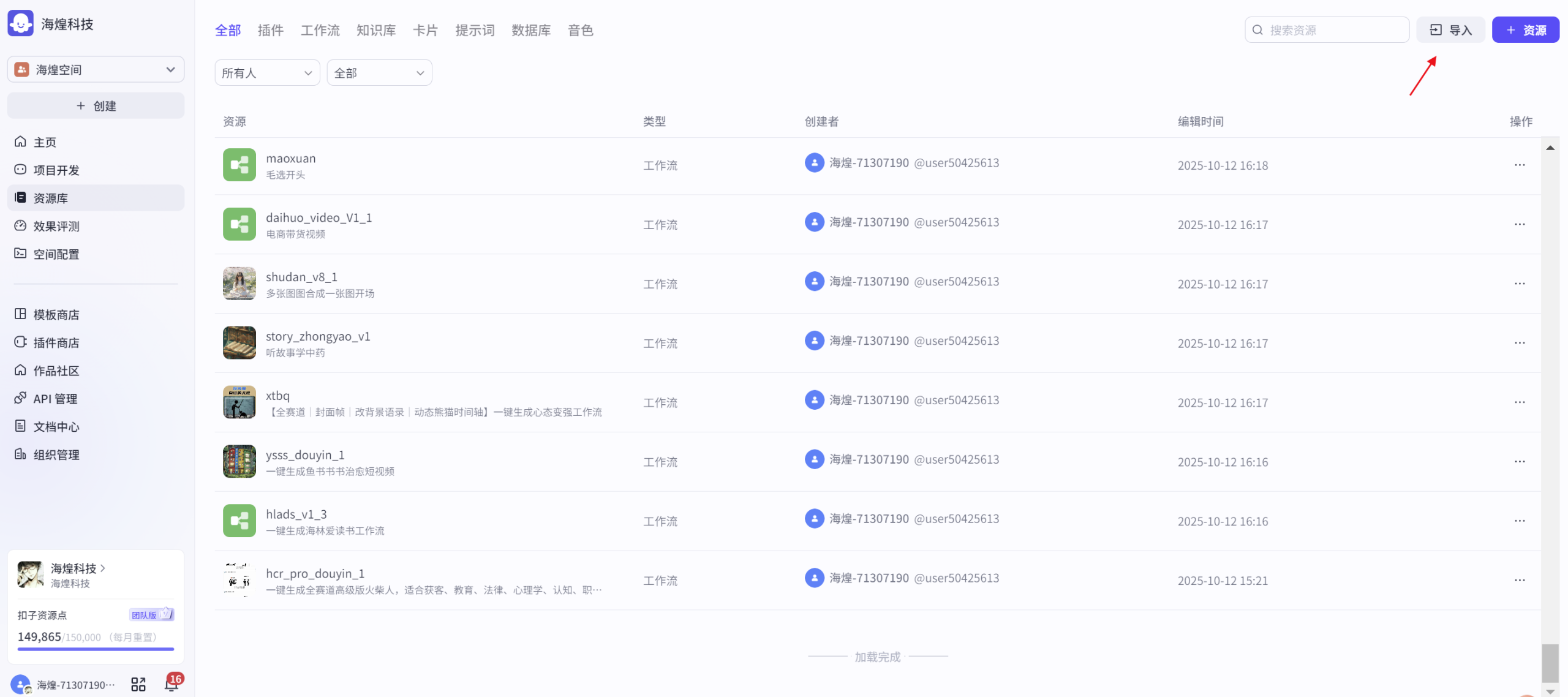Select 资源库 in the left sidebar
The height and width of the screenshot is (697, 1568).
(x=51, y=198)
